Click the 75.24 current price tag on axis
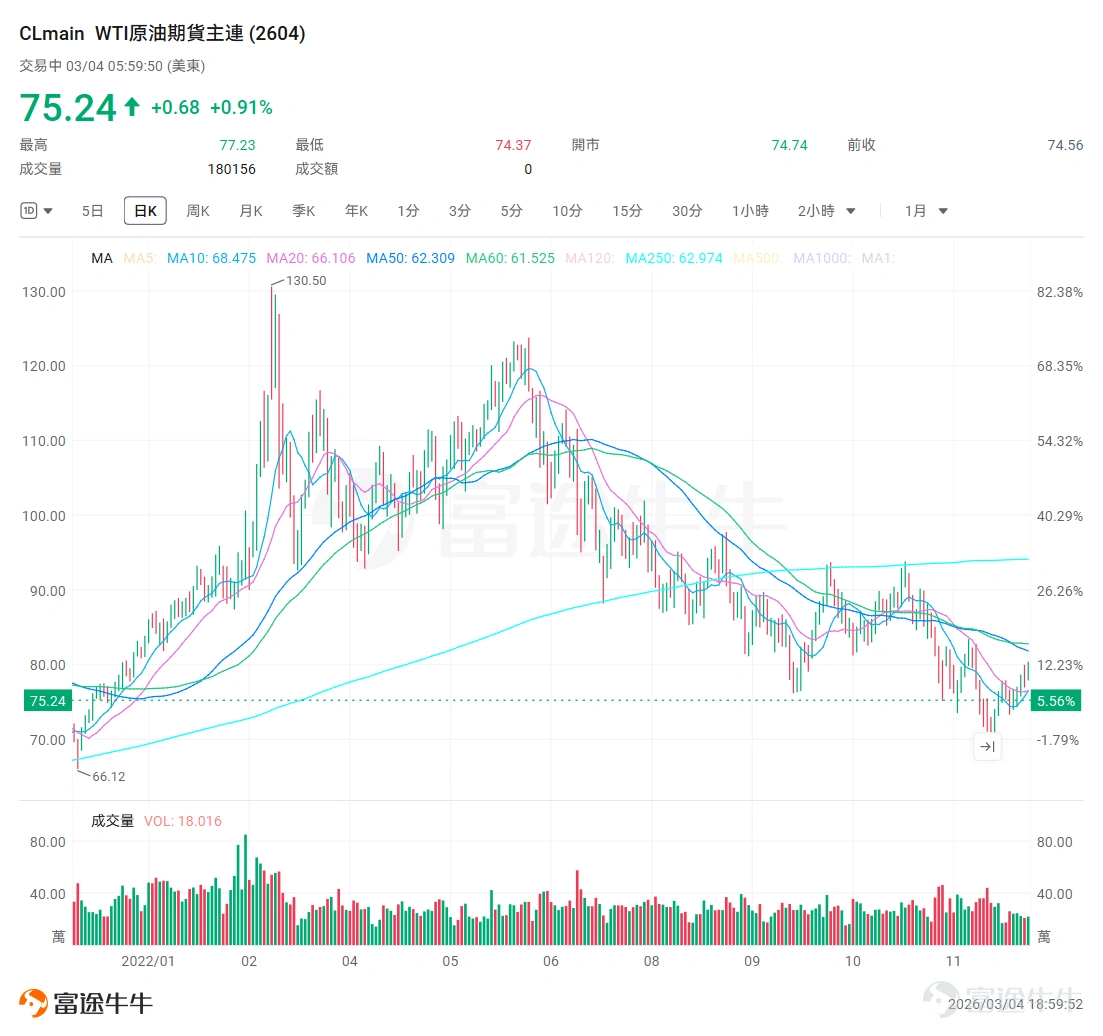 click(x=47, y=701)
